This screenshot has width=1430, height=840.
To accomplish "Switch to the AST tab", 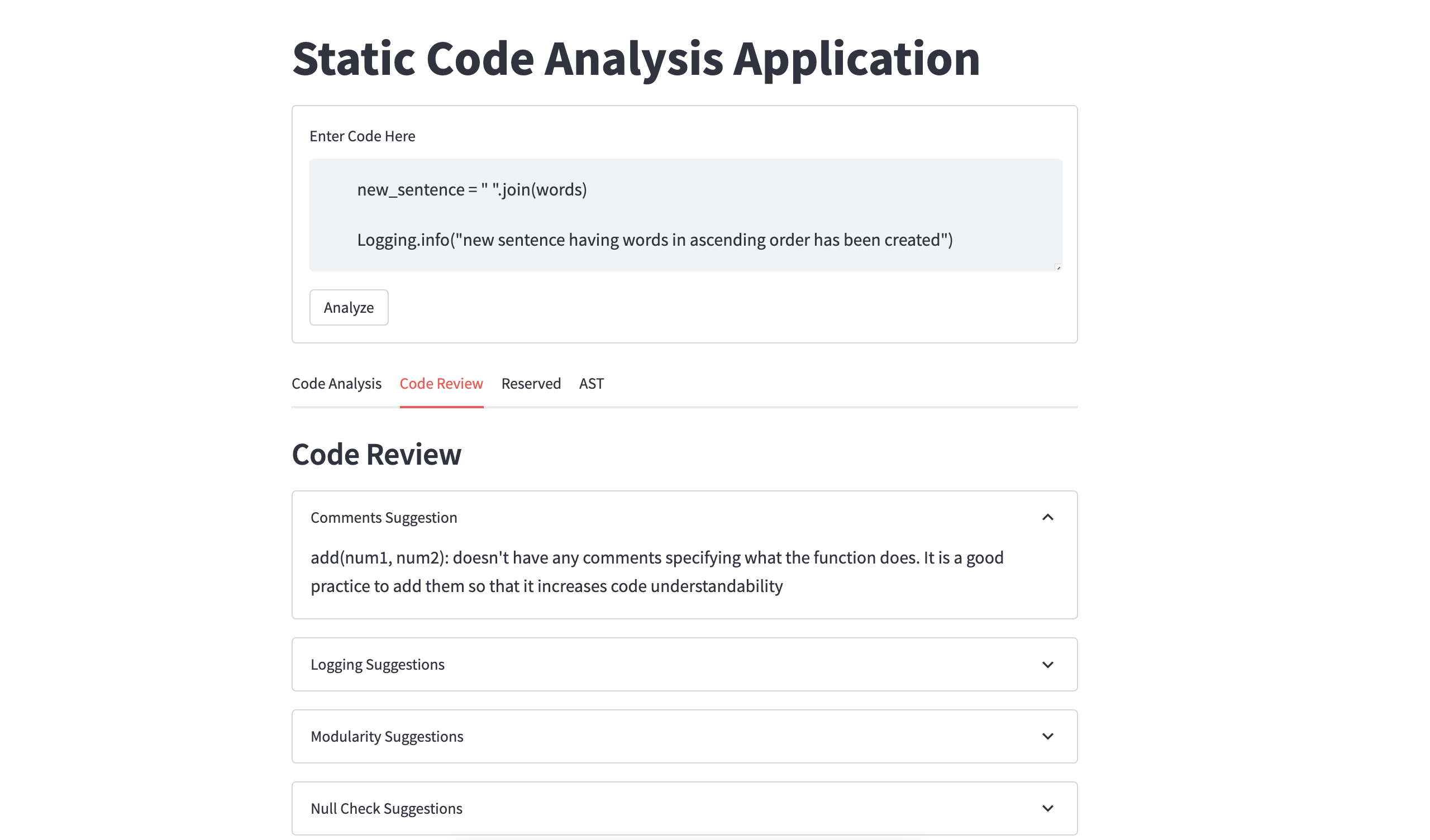I will tap(592, 384).
